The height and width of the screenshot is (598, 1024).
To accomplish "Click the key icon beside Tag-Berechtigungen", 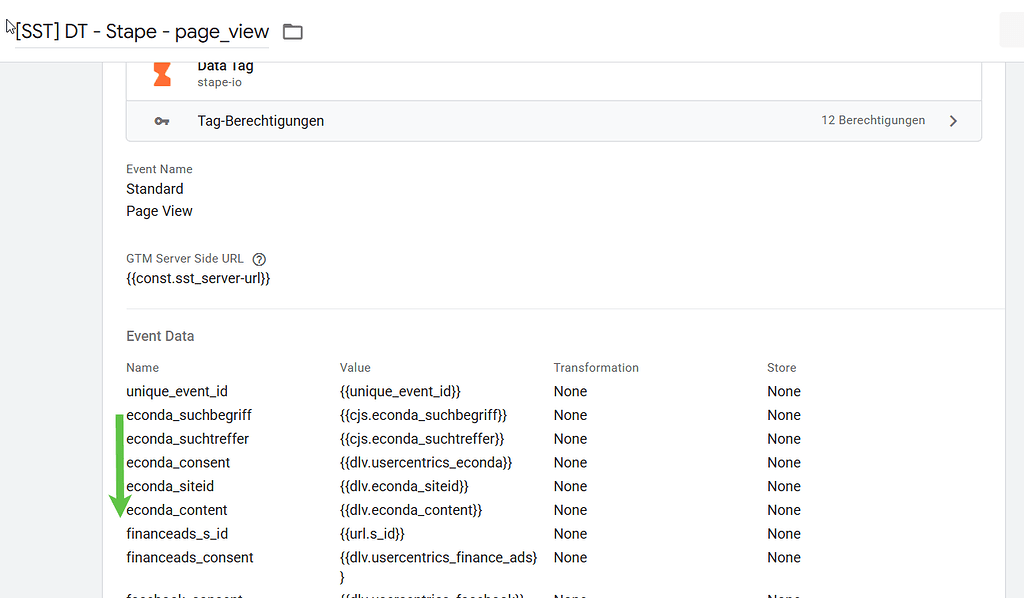I will [x=161, y=121].
